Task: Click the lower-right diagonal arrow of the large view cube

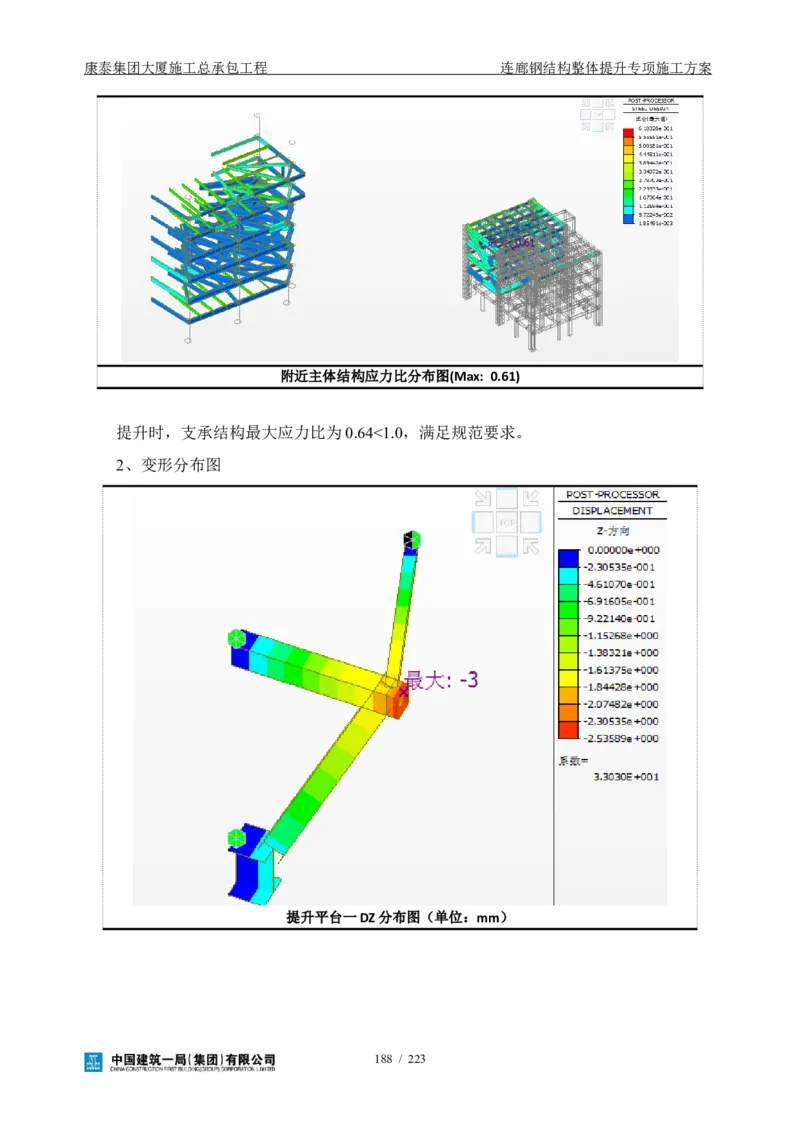Action: pyautogui.click(x=531, y=545)
